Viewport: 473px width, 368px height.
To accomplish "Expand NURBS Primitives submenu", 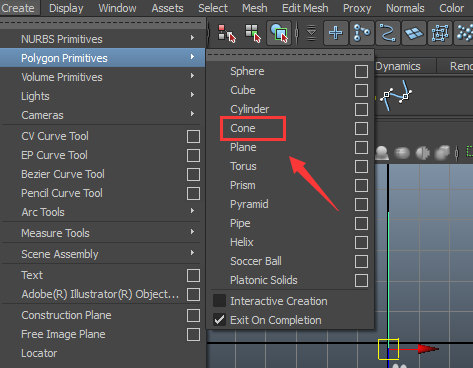I will [102, 39].
